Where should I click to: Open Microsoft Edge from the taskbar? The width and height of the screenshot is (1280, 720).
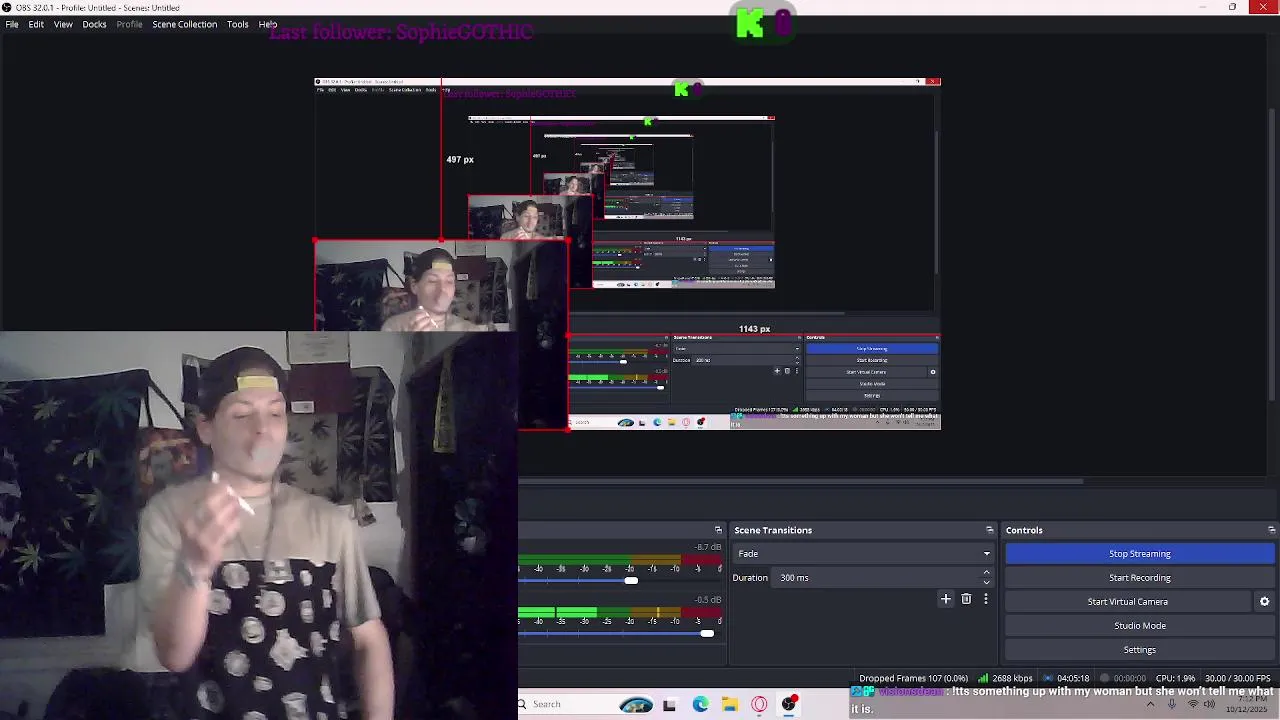(x=700, y=704)
